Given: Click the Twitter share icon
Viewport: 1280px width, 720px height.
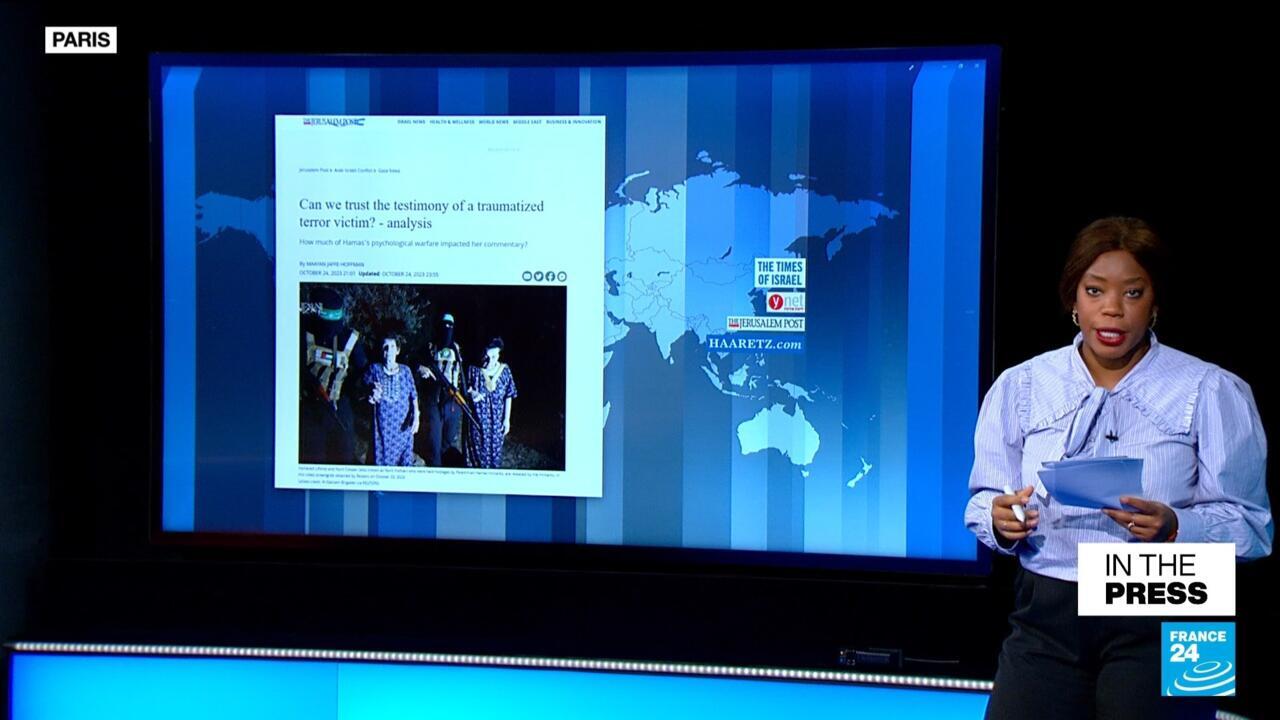Looking at the screenshot, I should [x=538, y=276].
